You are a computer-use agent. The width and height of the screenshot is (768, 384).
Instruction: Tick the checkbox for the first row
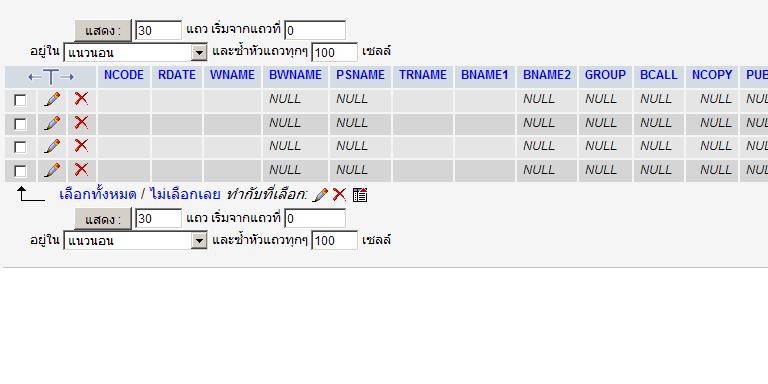[20, 100]
